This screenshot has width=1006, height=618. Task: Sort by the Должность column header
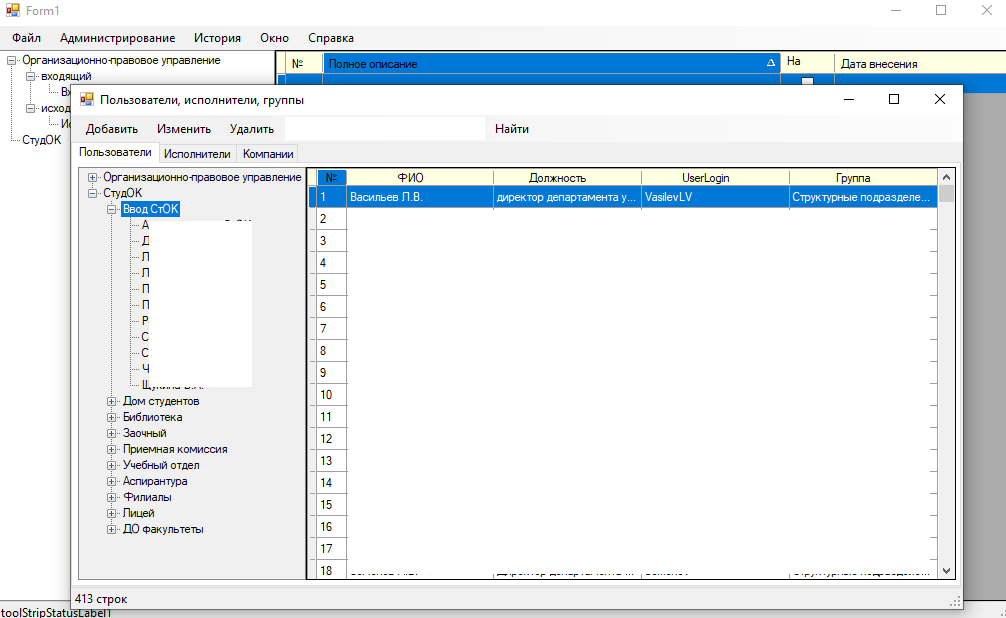pyautogui.click(x=567, y=178)
